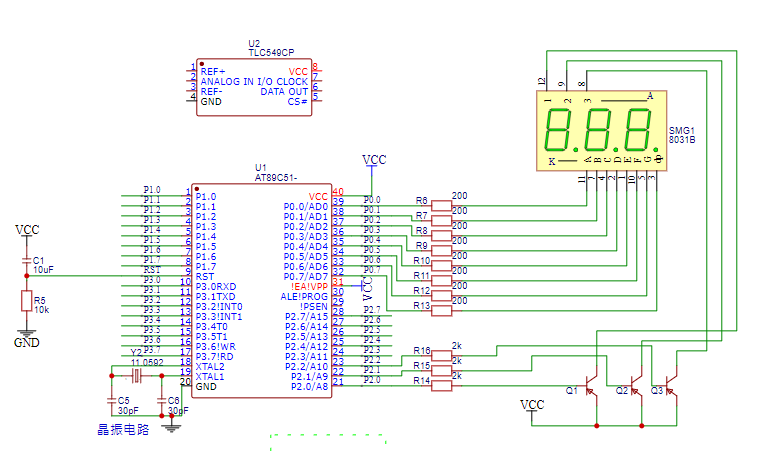Click the GND pin label inside U1
Viewport: 776px width, 453px height.
pyautogui.click(x=206, y=387)
